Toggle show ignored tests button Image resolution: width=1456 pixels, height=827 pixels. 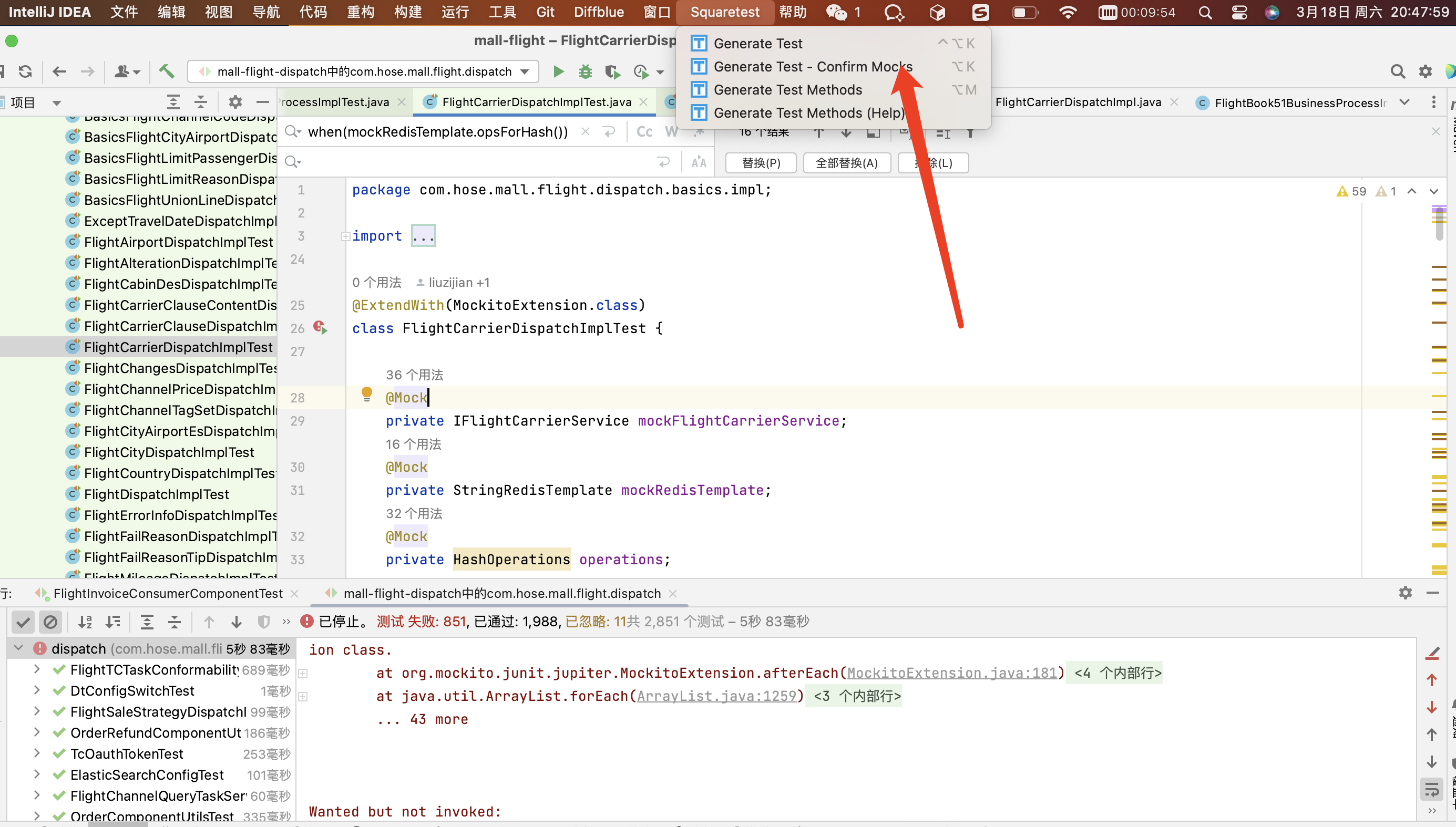[50, 622]
